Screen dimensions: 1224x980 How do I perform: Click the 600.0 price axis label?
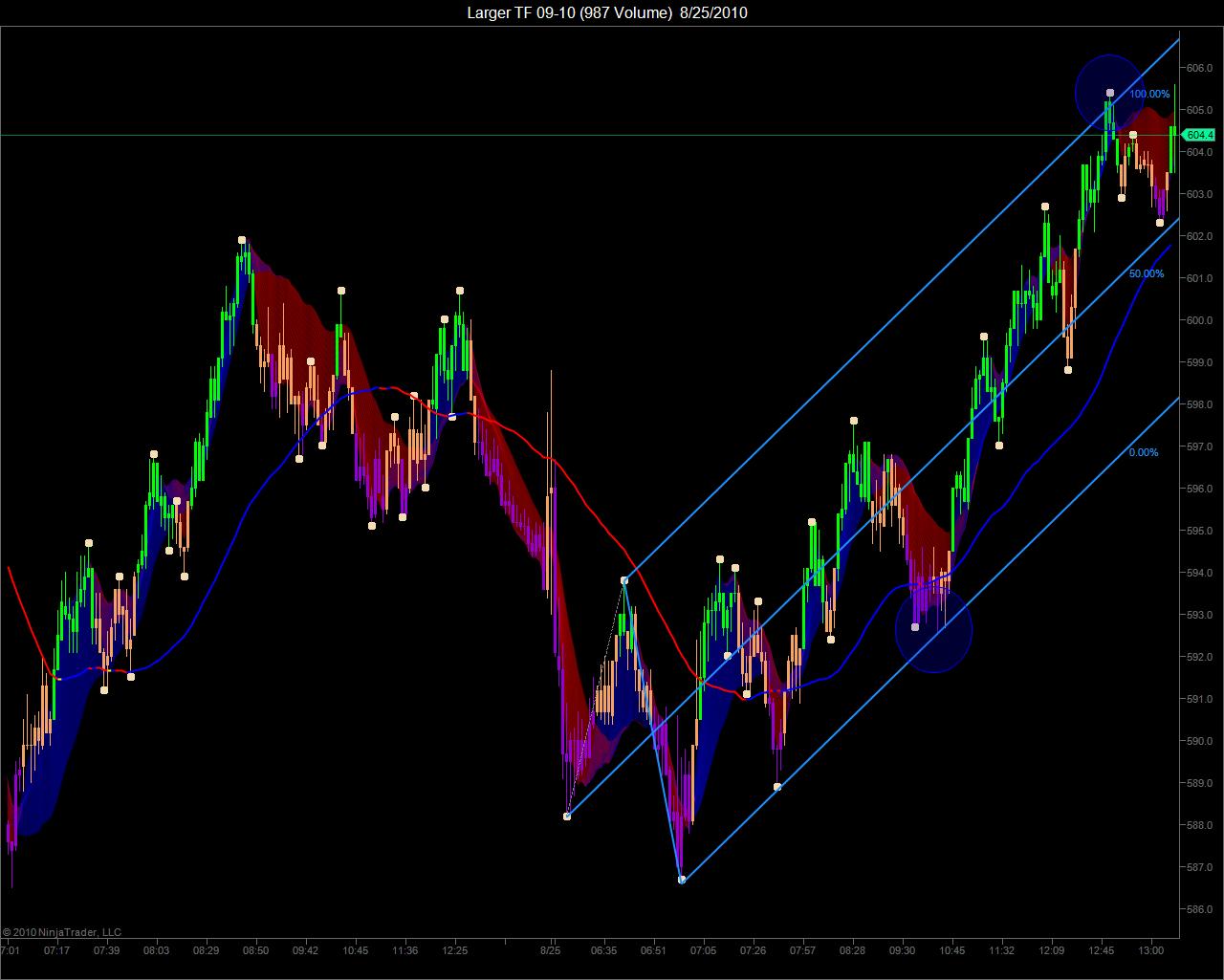click(x=1199, y=320)
